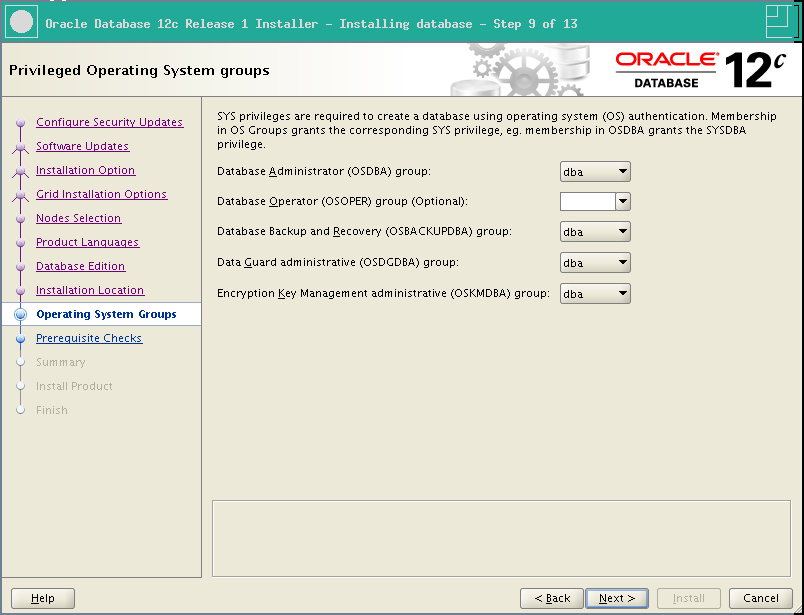Click the circular icon in the title bar
The image size is (804, 615).
point(21,22)
